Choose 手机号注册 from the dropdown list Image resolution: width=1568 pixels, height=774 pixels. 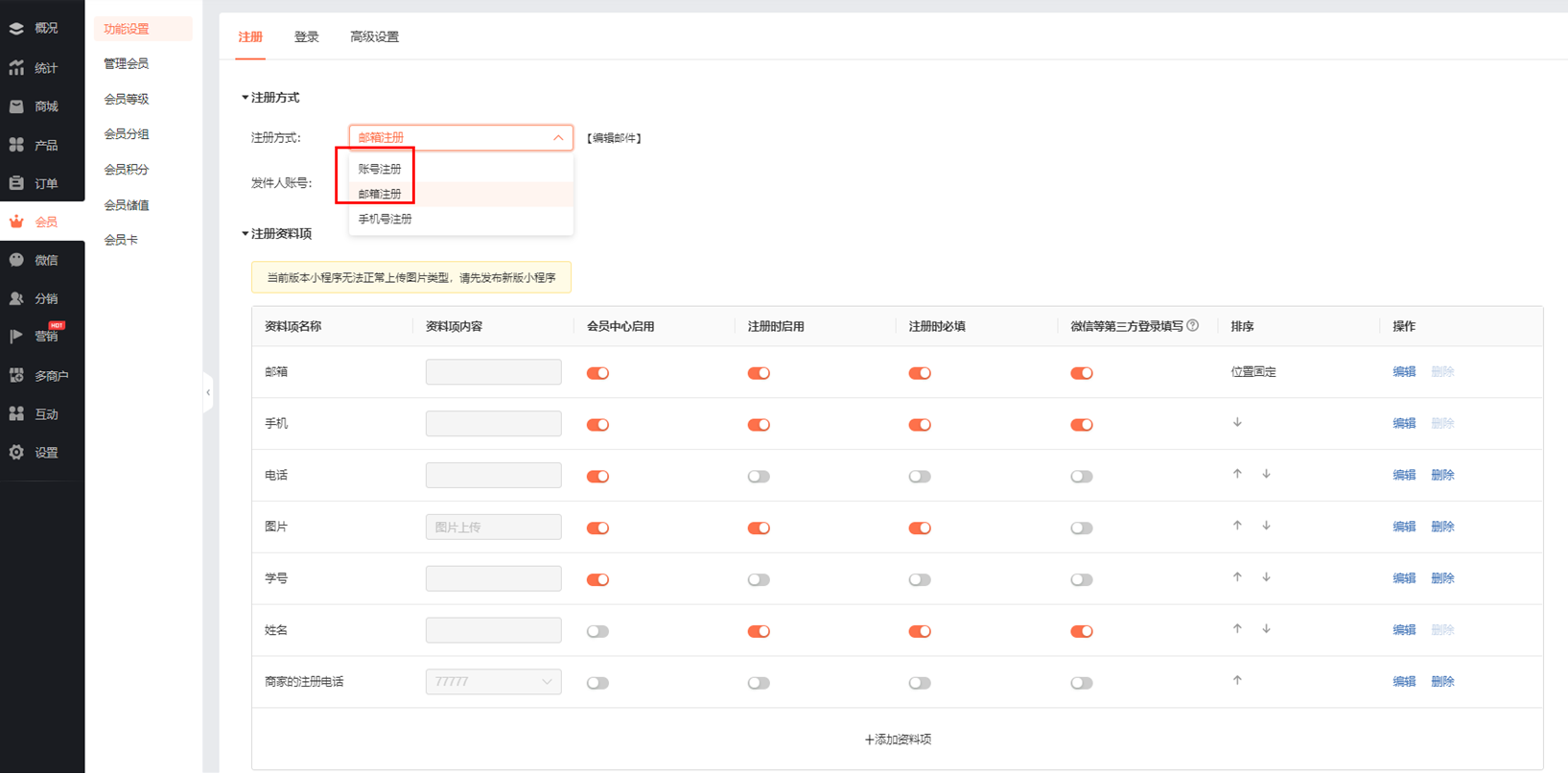pyautogui.click(x=385, y=220)
